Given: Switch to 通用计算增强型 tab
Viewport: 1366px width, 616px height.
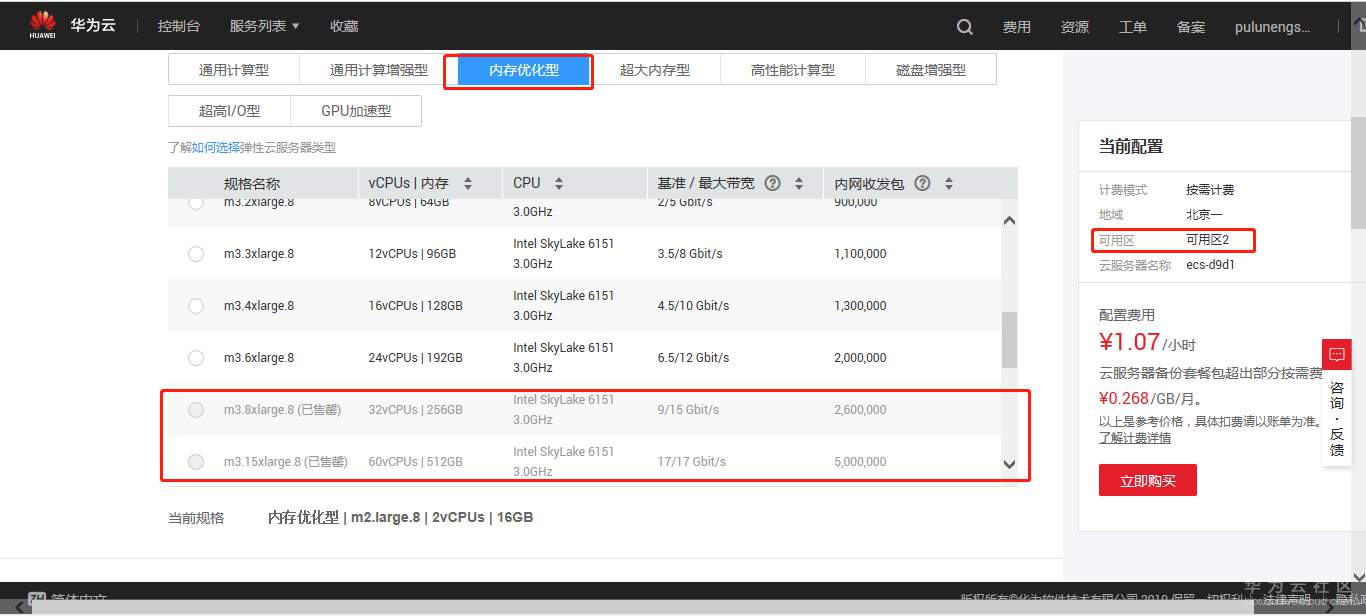Looking at the screenshot, I should (379, 70).
